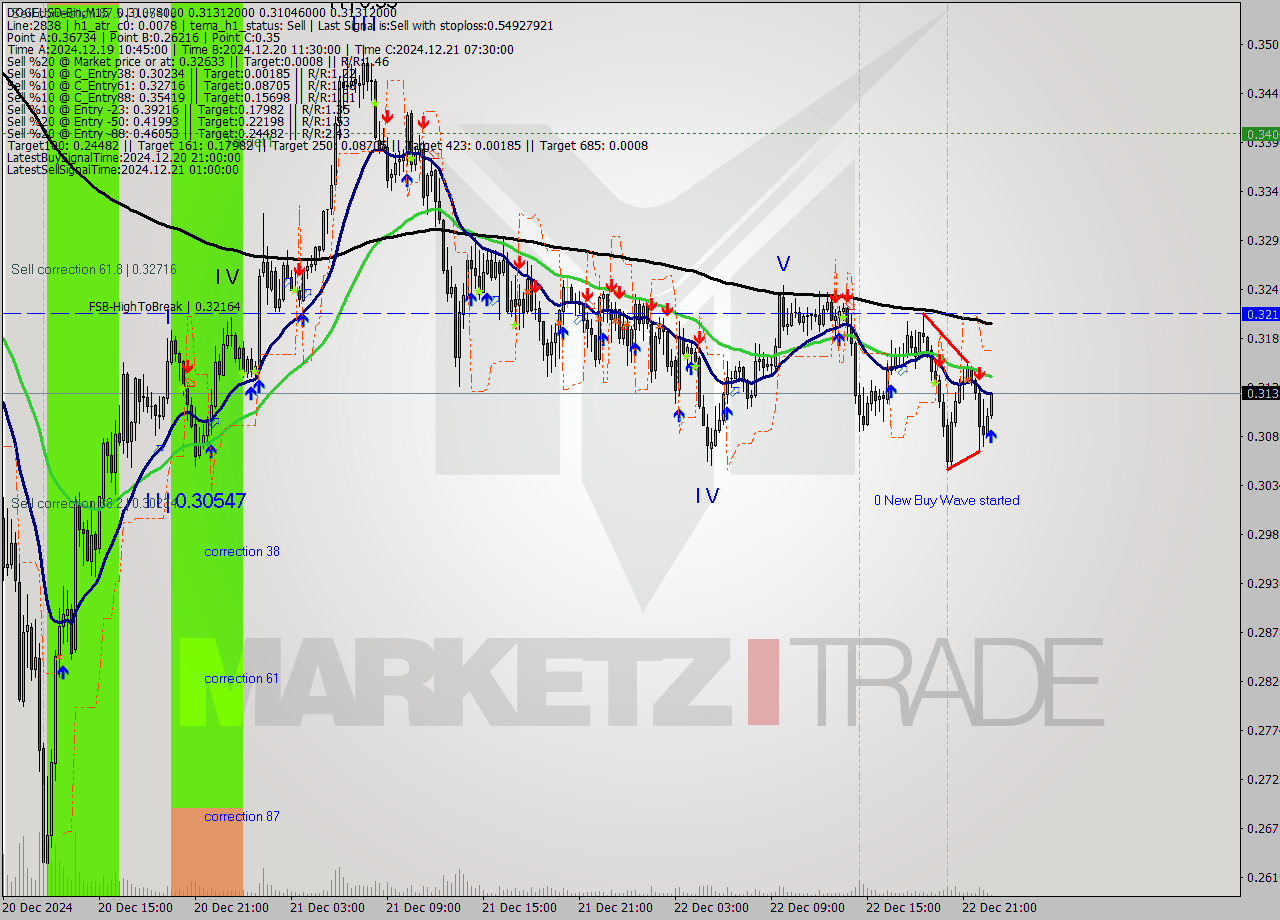Click the '22 Dec 03:00' time axis label

(711, 908)
